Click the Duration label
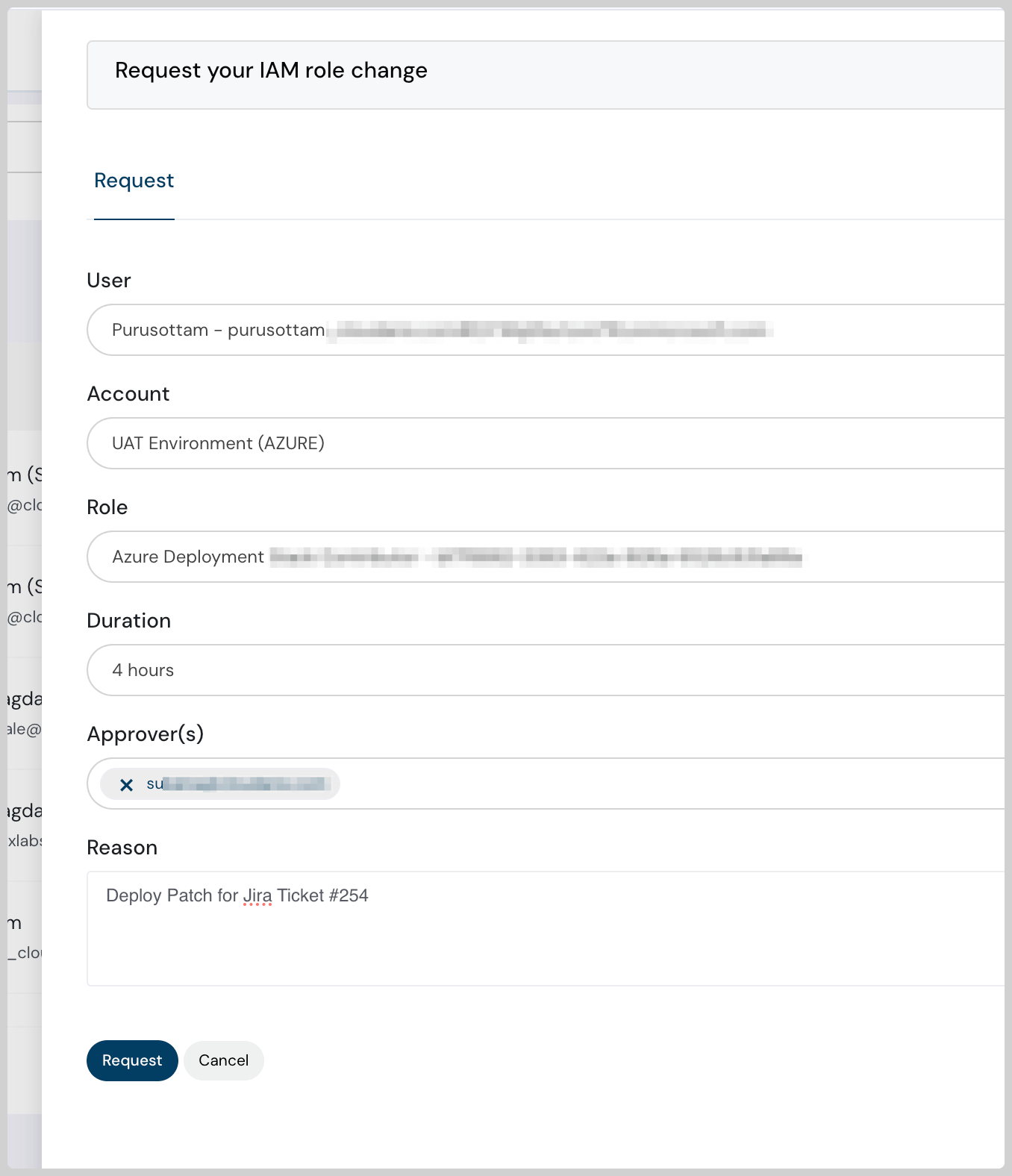The image size is (1012, 1176). (129, 621)
